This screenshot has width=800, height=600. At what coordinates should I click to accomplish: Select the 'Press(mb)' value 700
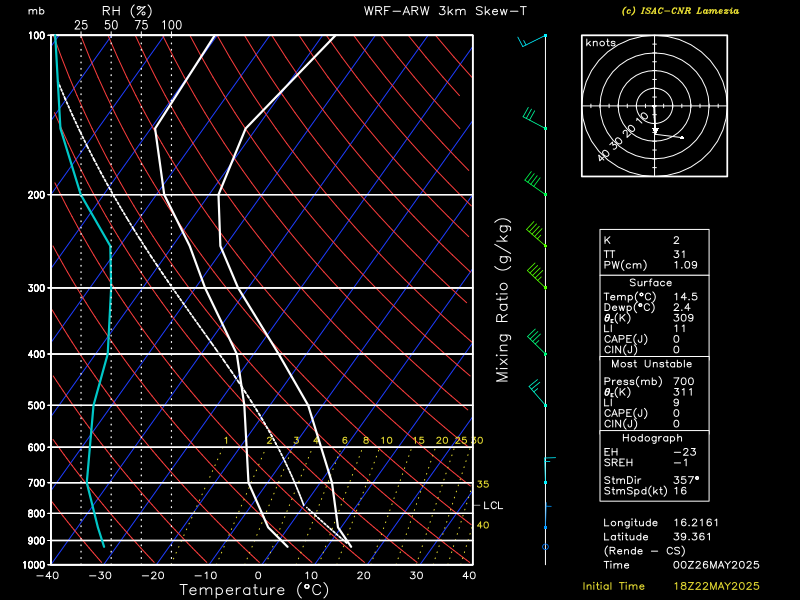click(683, 382)
